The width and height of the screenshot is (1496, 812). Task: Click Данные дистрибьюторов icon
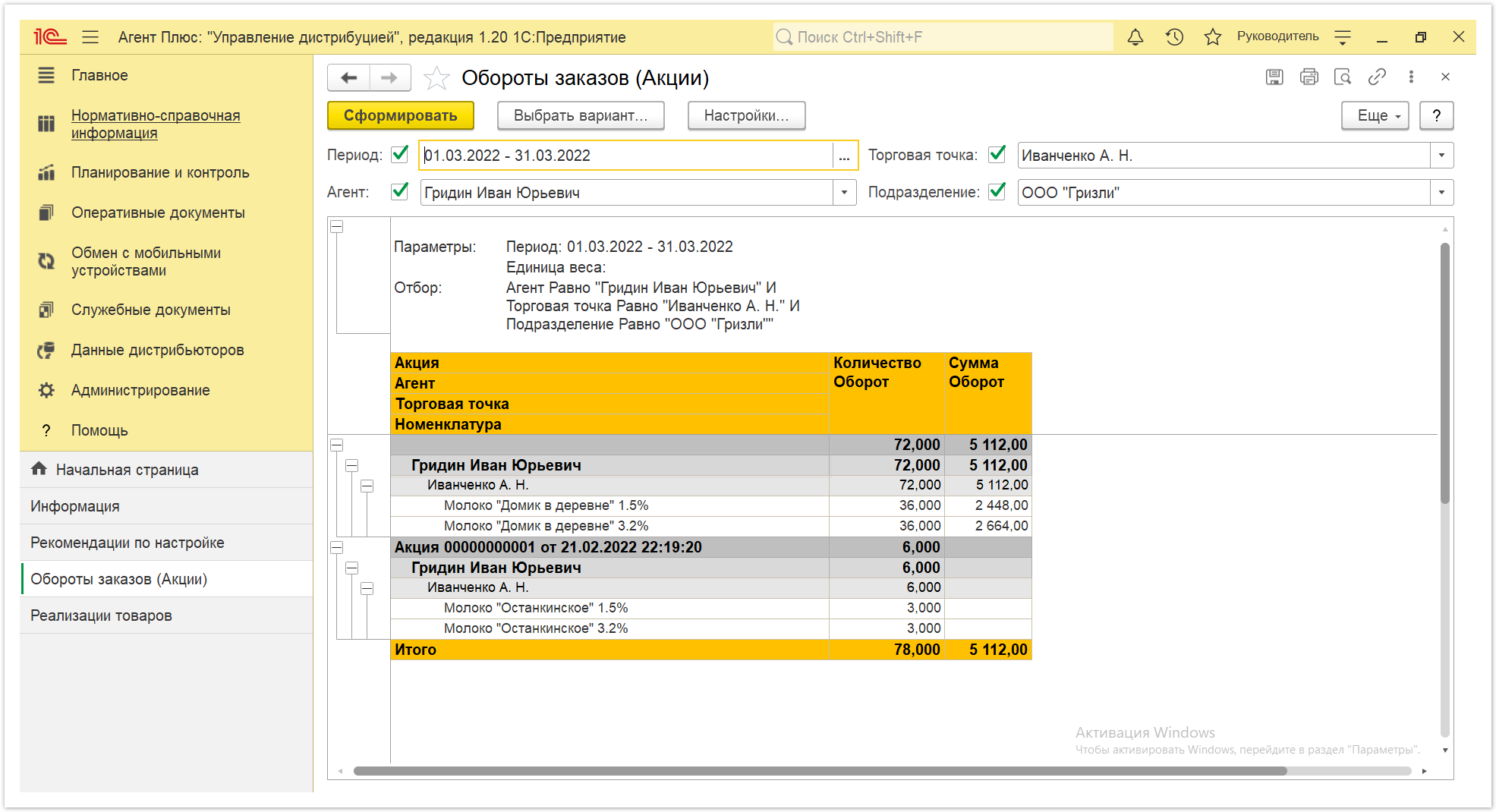46,350
